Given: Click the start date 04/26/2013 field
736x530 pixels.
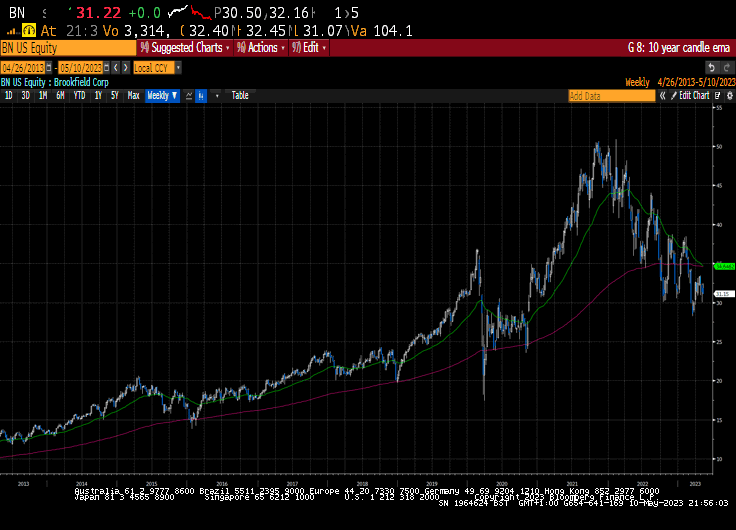Looking at the screenshot, I should point(23,68).
